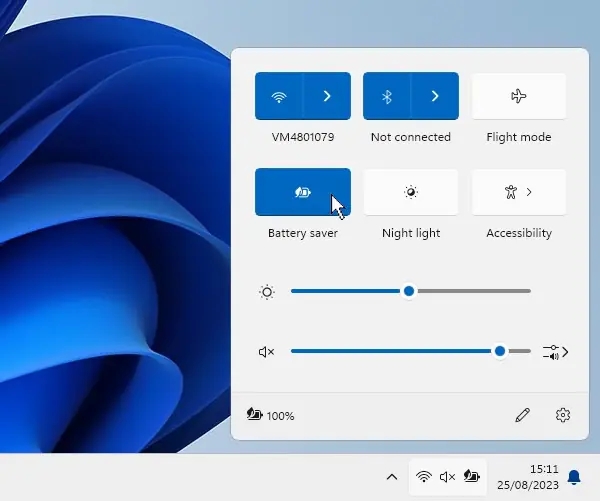Screen dimensions: 600x501
Task: Toggle Wi-Fi off in quick settings
Action: [x=279, y=96]
